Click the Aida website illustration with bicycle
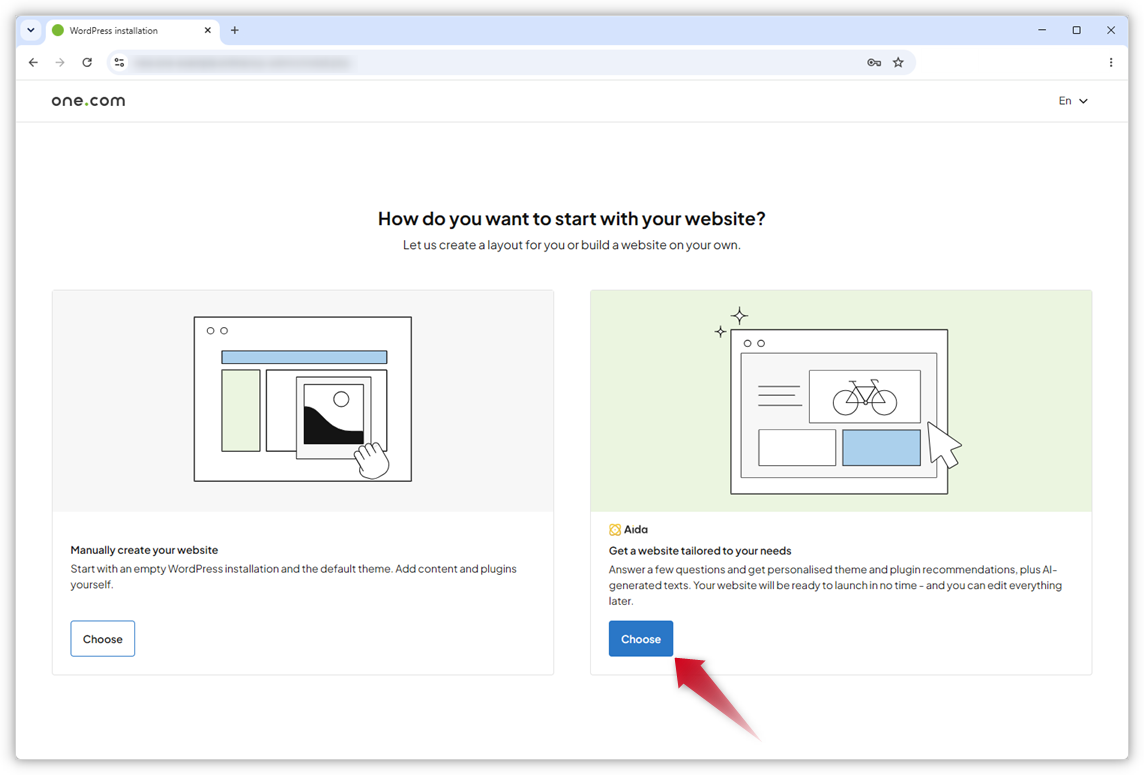This screenshot has height=775, width=1144. (839, 401)
